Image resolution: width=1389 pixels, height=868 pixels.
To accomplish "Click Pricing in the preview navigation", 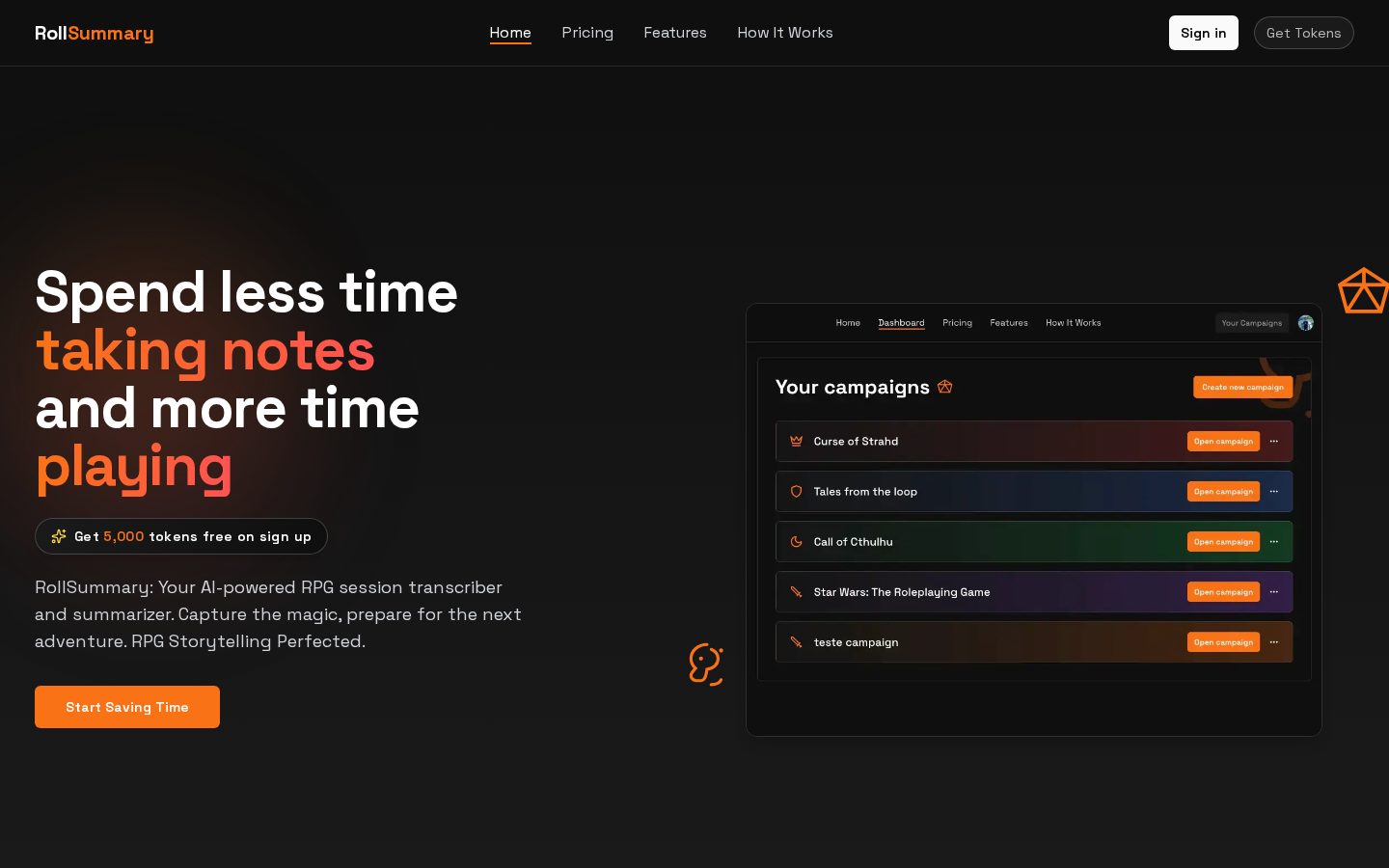I will 957,323.
